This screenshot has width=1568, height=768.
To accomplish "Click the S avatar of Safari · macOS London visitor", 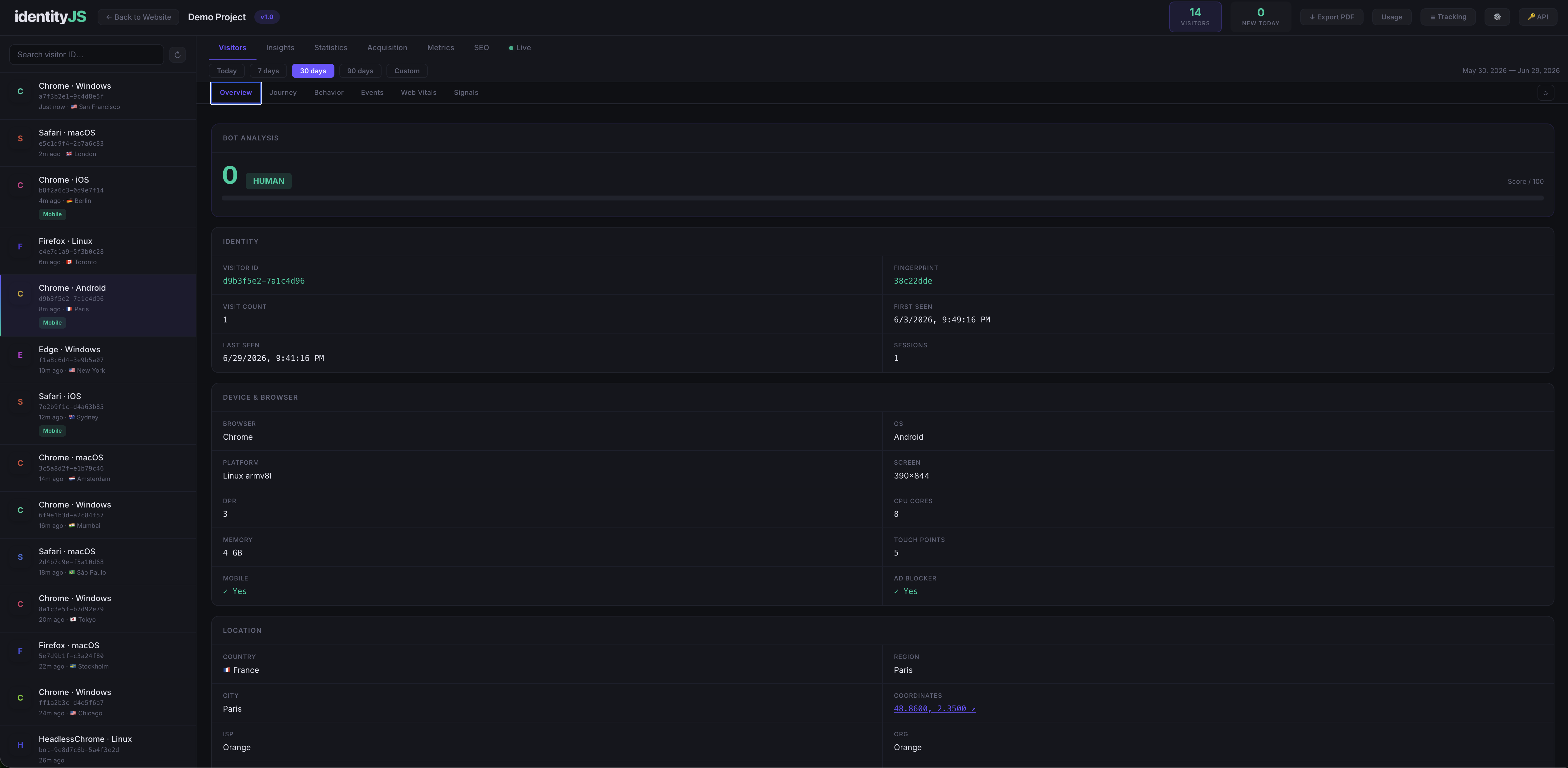I will click(x=20, y=138).
